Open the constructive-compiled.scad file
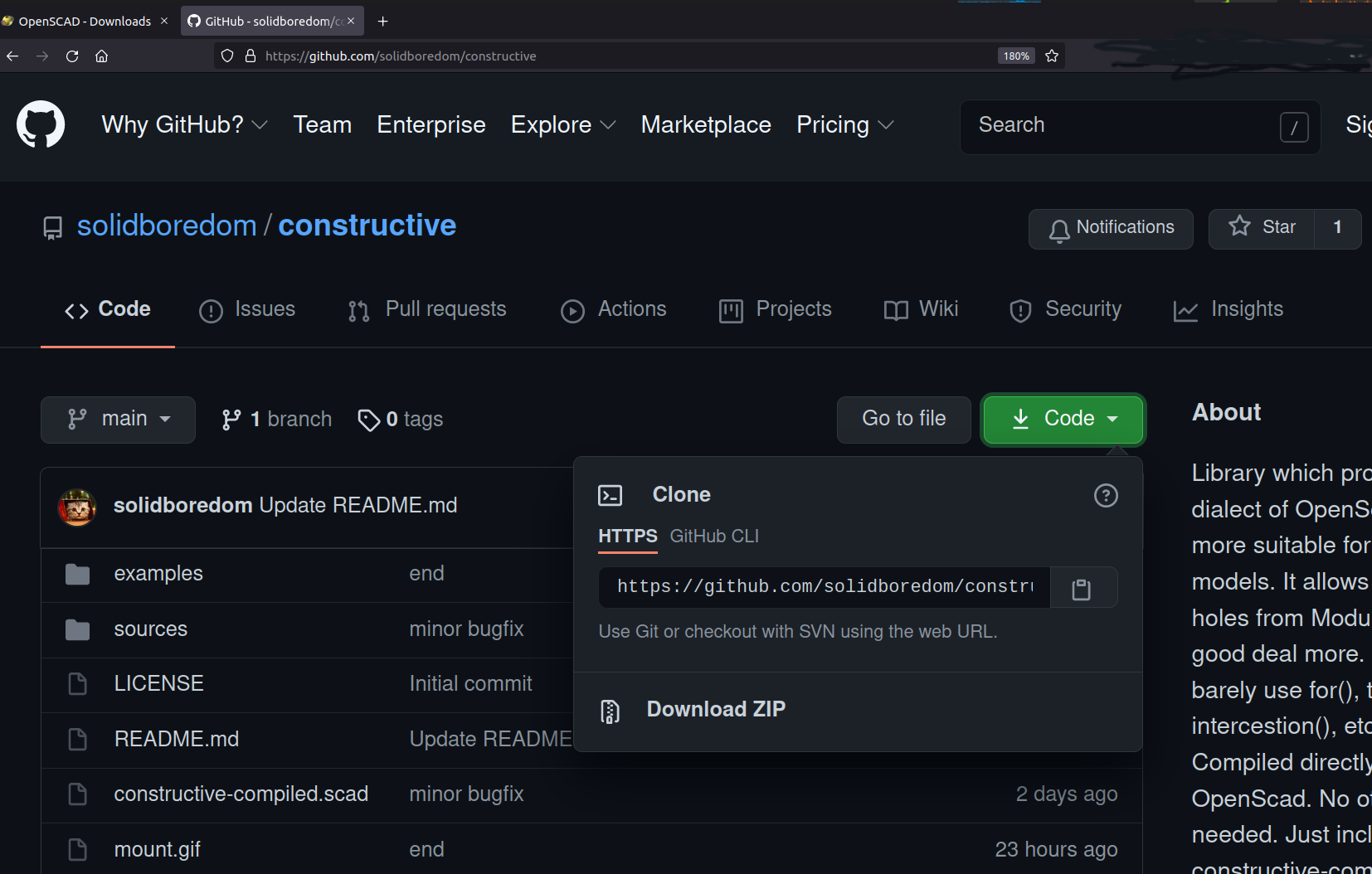The height and width of the screenshot is (874, 1372). click(x=241, y=794)
